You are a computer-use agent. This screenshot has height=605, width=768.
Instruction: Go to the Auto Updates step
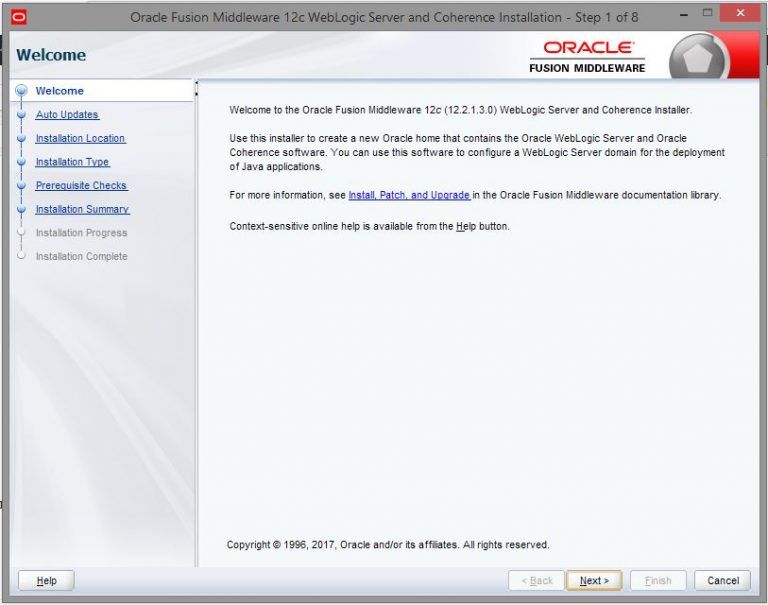point(67,115)
